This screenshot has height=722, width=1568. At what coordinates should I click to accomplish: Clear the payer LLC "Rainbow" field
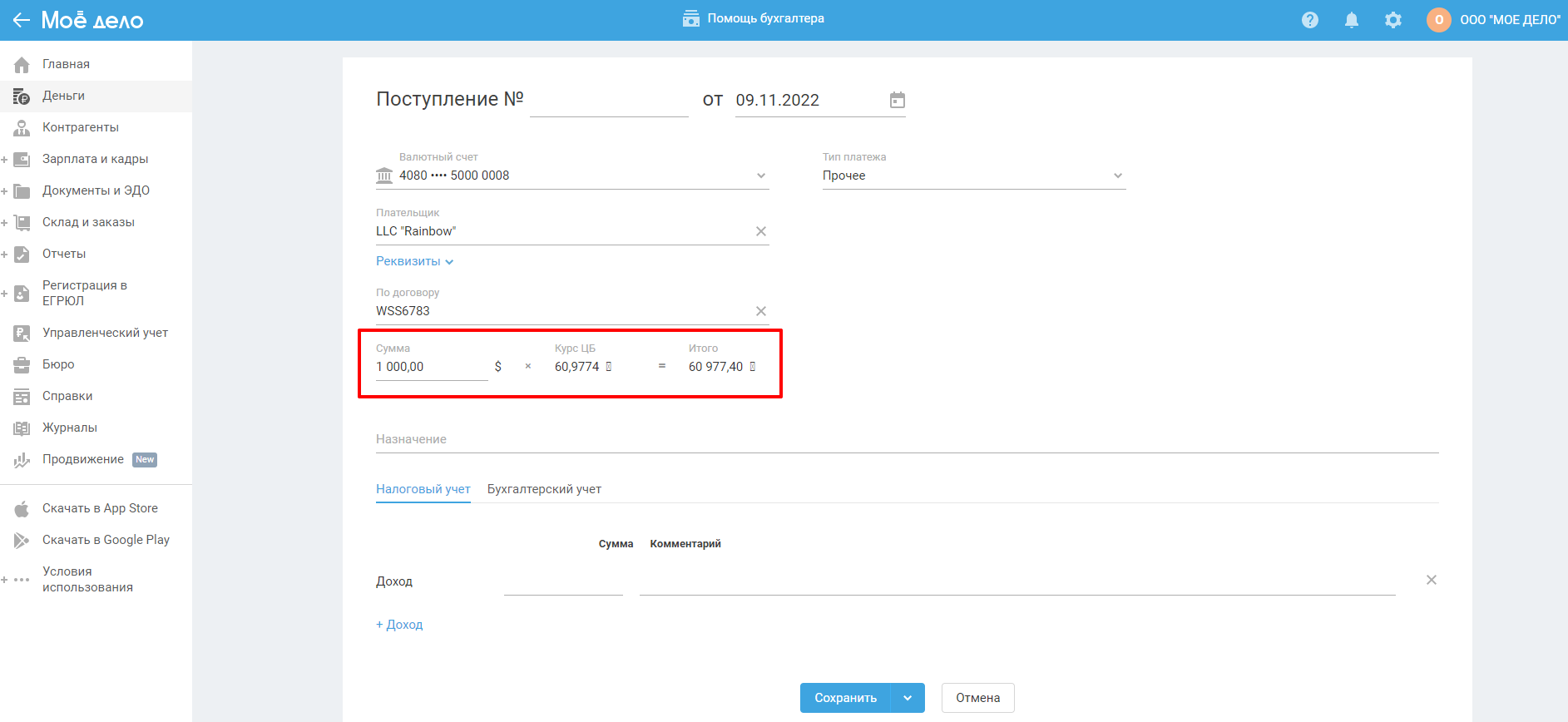coord(760,231)
